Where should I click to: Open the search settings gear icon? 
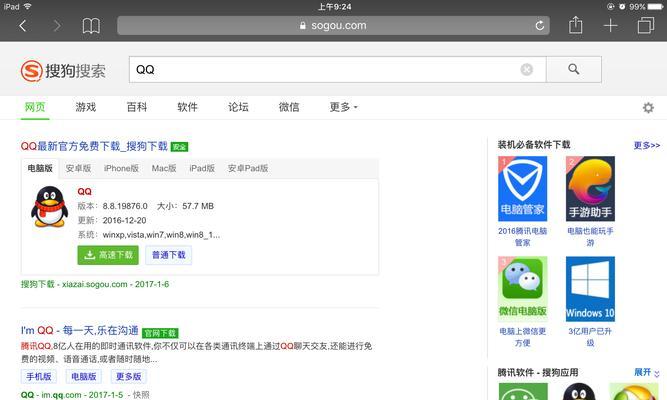pos(648,108)
